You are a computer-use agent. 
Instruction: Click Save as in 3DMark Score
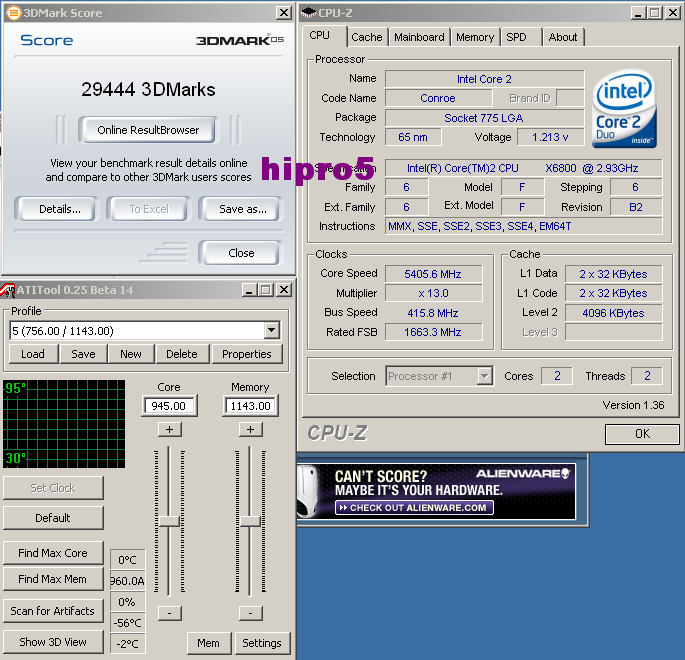tap(242, 209)
